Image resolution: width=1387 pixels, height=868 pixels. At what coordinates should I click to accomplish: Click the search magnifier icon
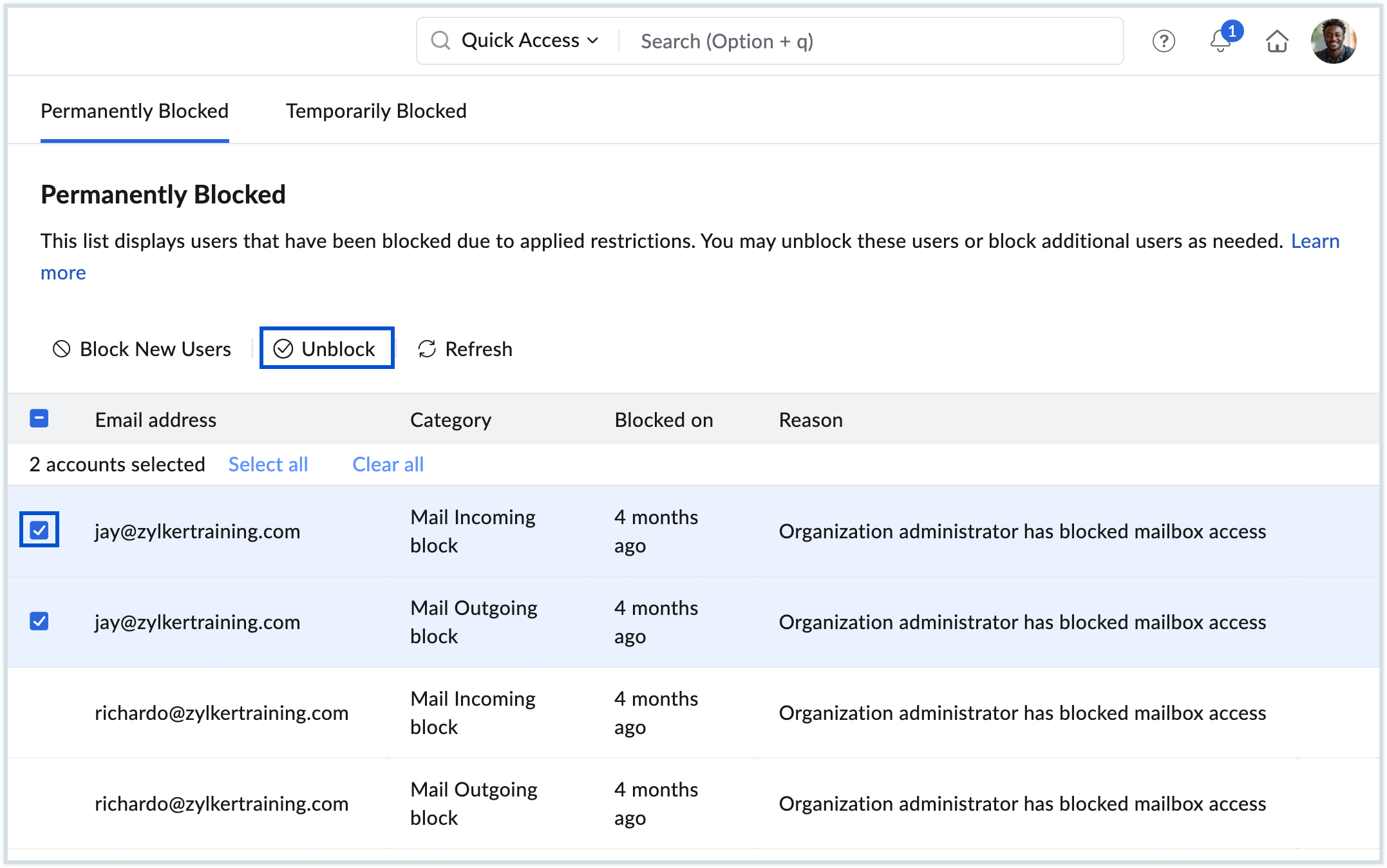coord(440,41)
